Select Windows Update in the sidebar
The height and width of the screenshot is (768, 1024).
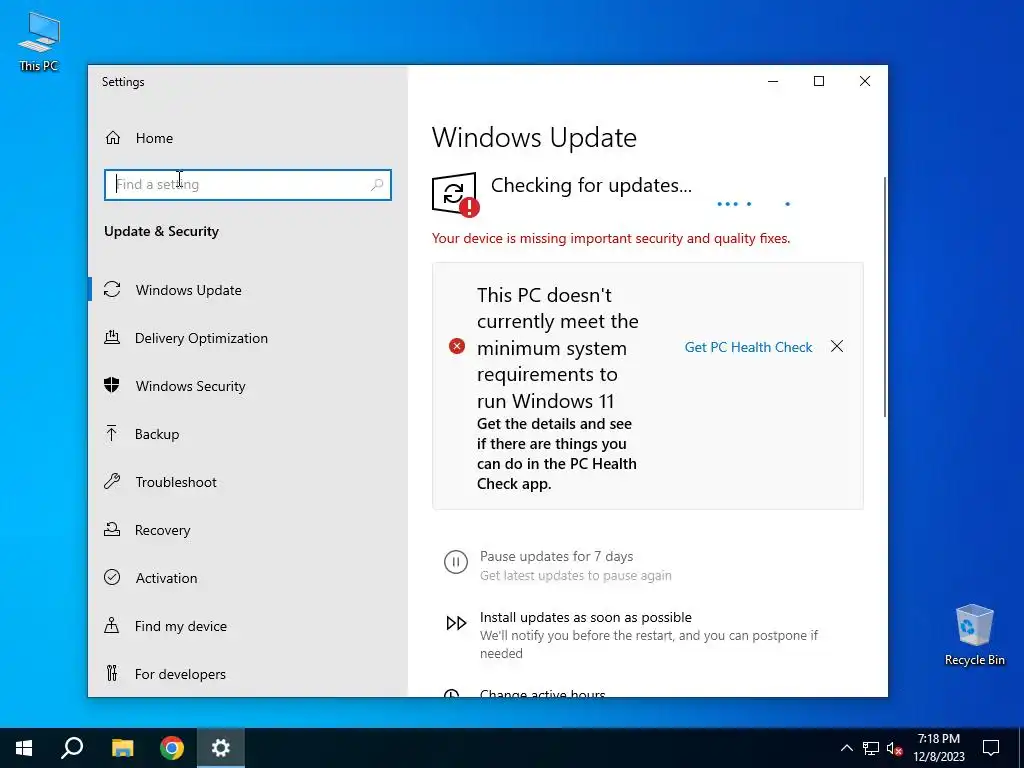[x=248, y=289]
